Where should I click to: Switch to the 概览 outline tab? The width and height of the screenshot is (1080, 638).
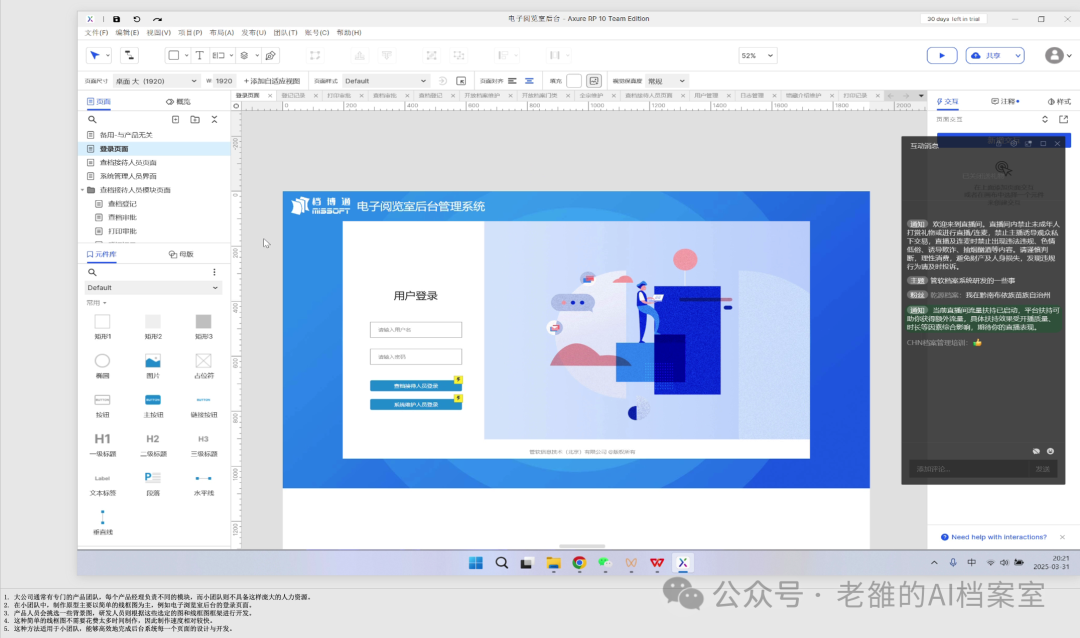(178, 101)
